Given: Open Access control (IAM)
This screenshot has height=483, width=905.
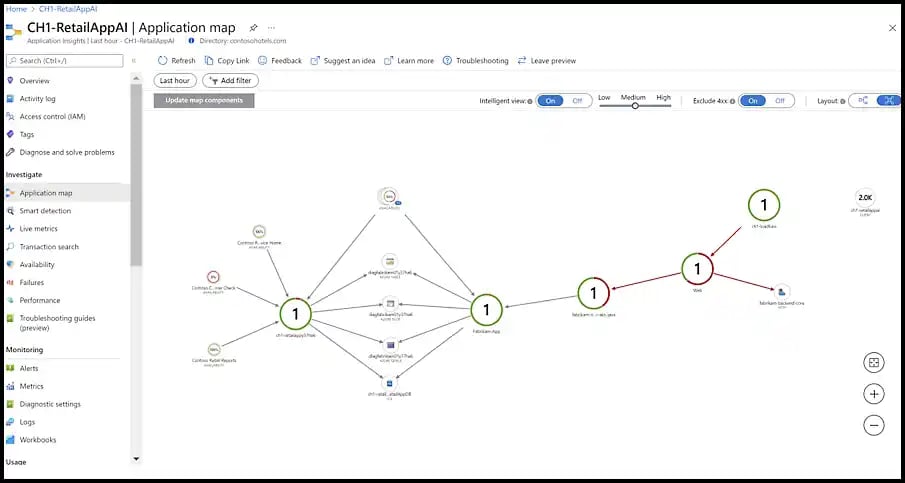Looking at the screenshot, I should tap(53, 117).
